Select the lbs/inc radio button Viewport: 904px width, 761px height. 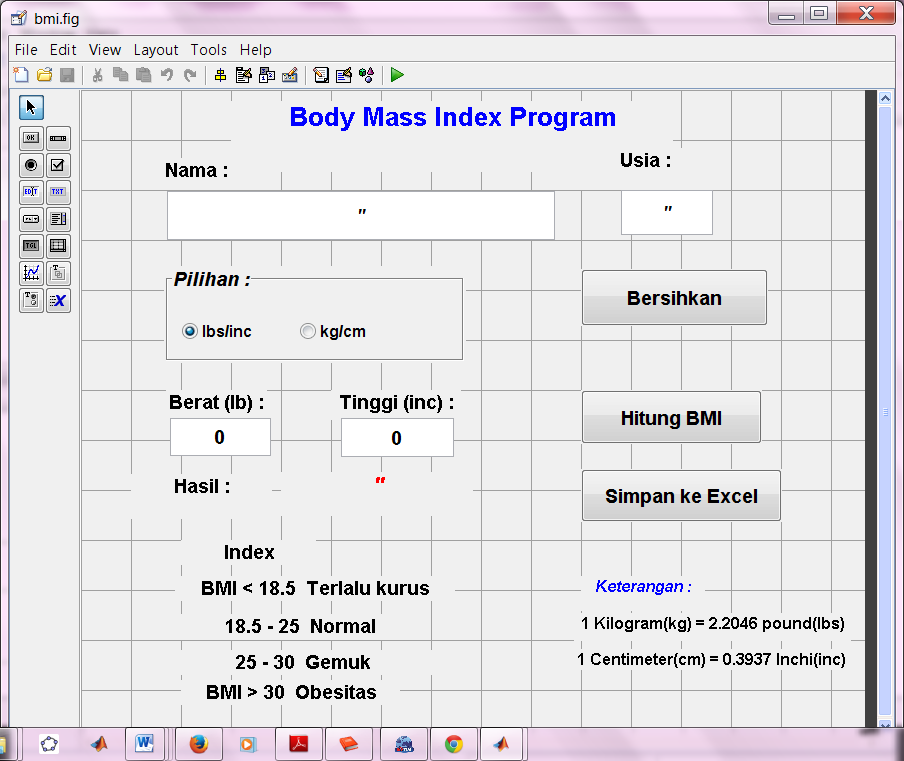[x=189, y=330]
